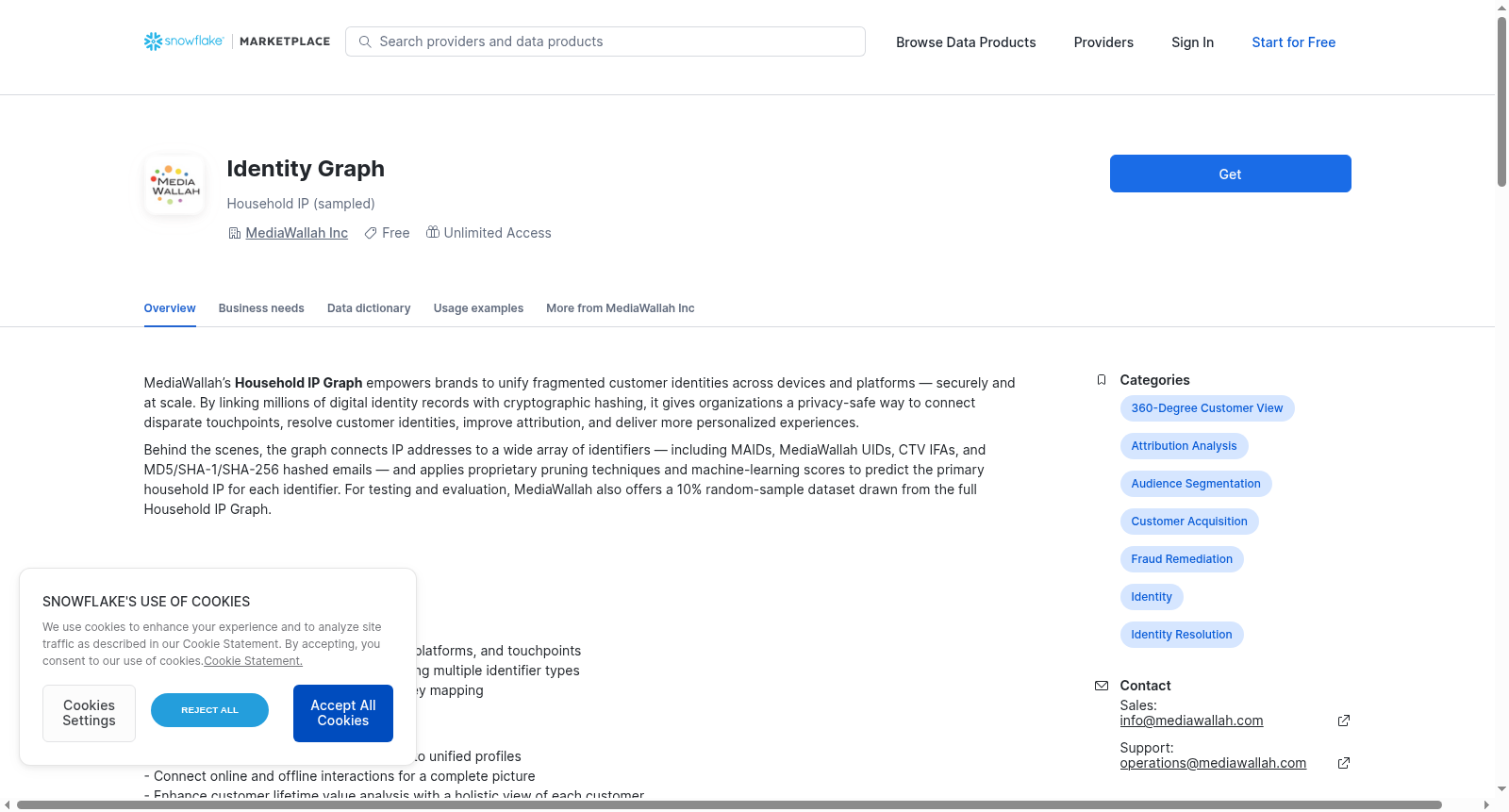Open Browse Data Products
Image resolution: width=1509 pixels, height=812 pixels.
tap(966, 42)
